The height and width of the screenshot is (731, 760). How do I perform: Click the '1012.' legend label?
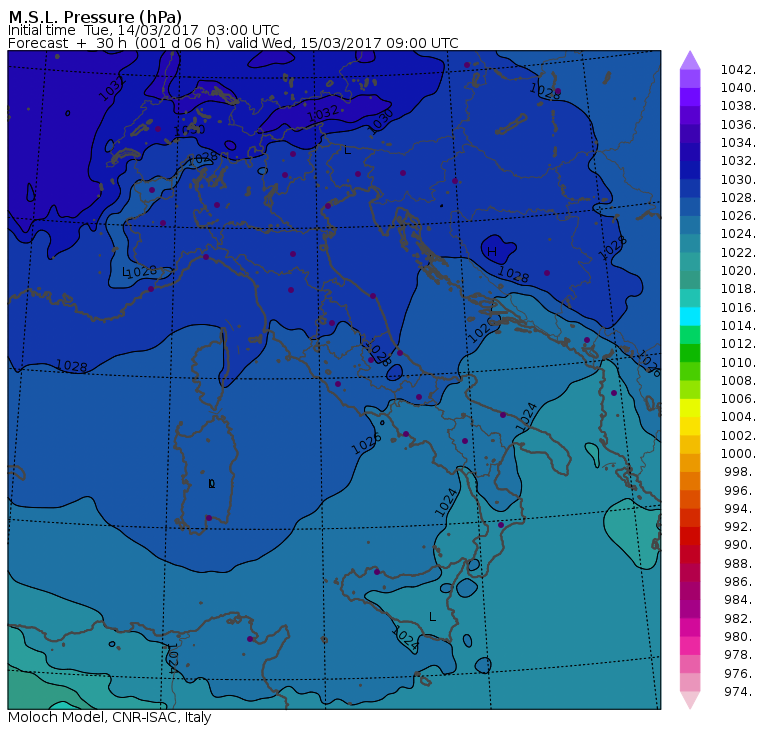click(x=738, y=344)
